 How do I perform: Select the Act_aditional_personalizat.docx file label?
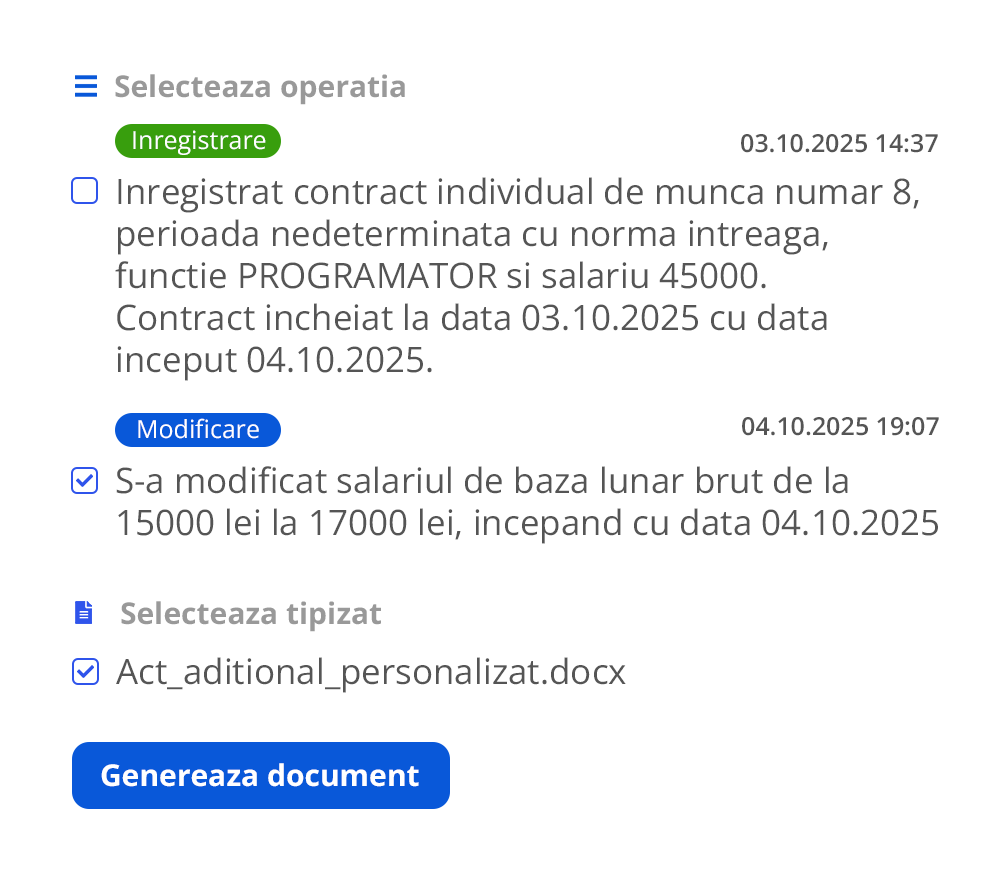370,672
